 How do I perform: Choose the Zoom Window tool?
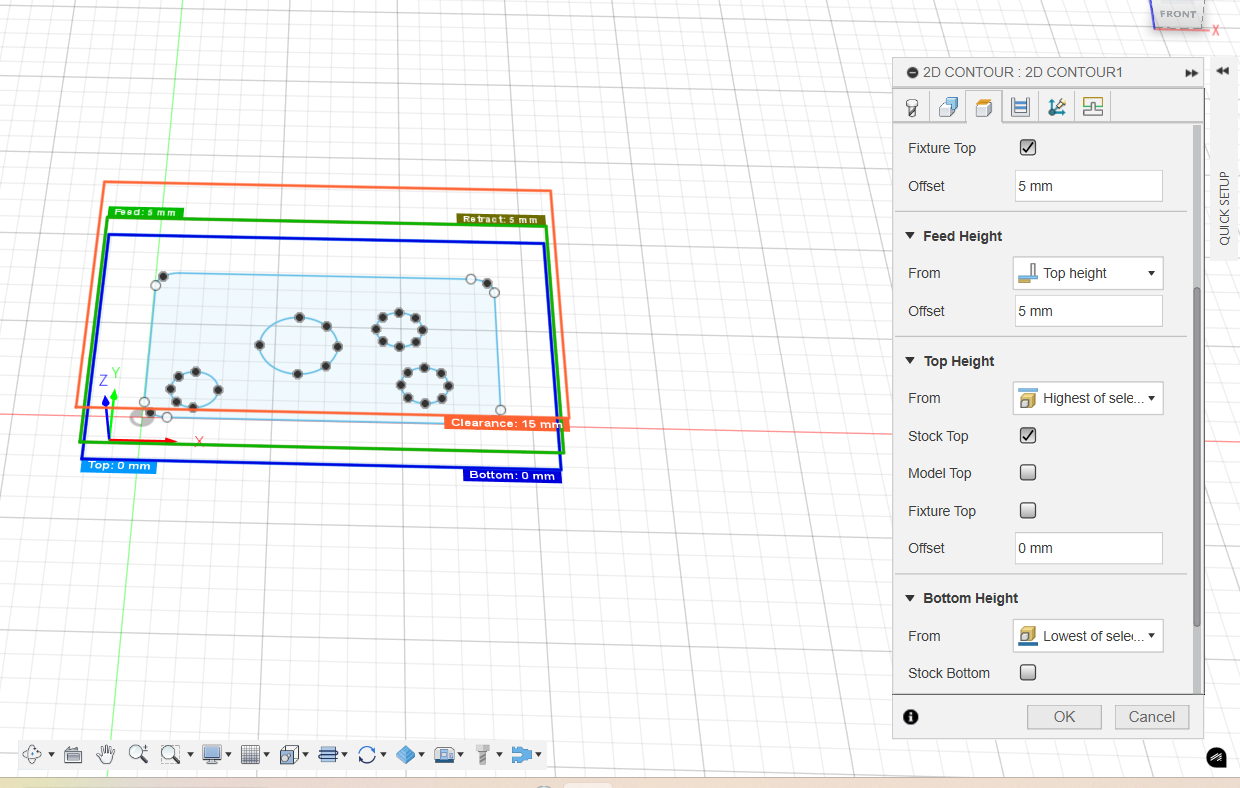click(170, 755)
